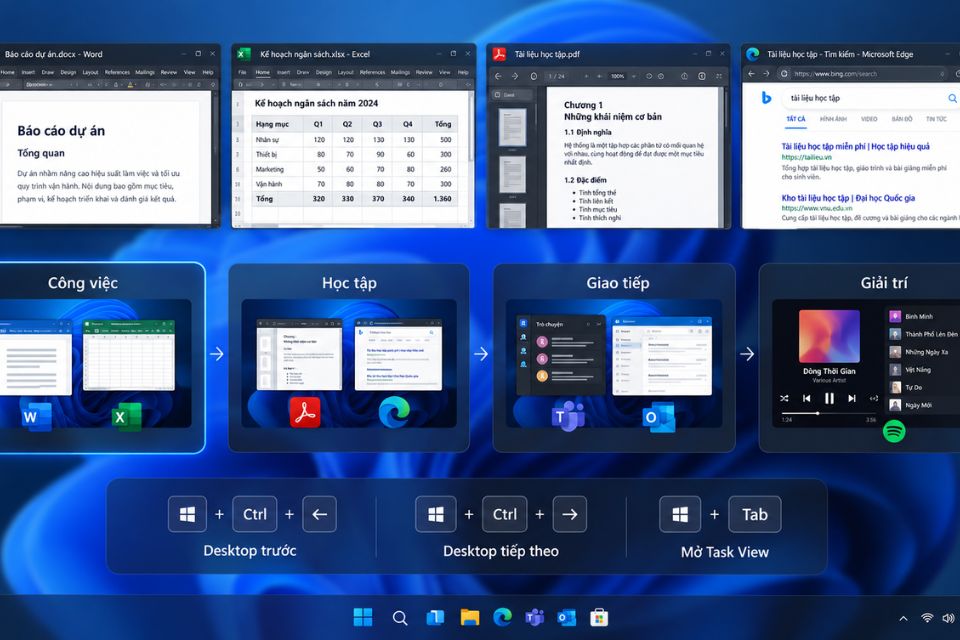Click the forward arrow in Edge window

click(x=767, y=73)
